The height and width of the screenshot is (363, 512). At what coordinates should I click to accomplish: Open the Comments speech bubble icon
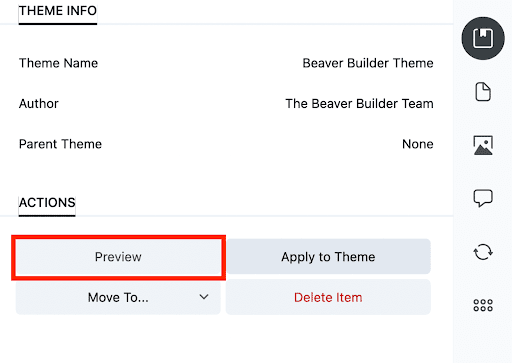483,198
